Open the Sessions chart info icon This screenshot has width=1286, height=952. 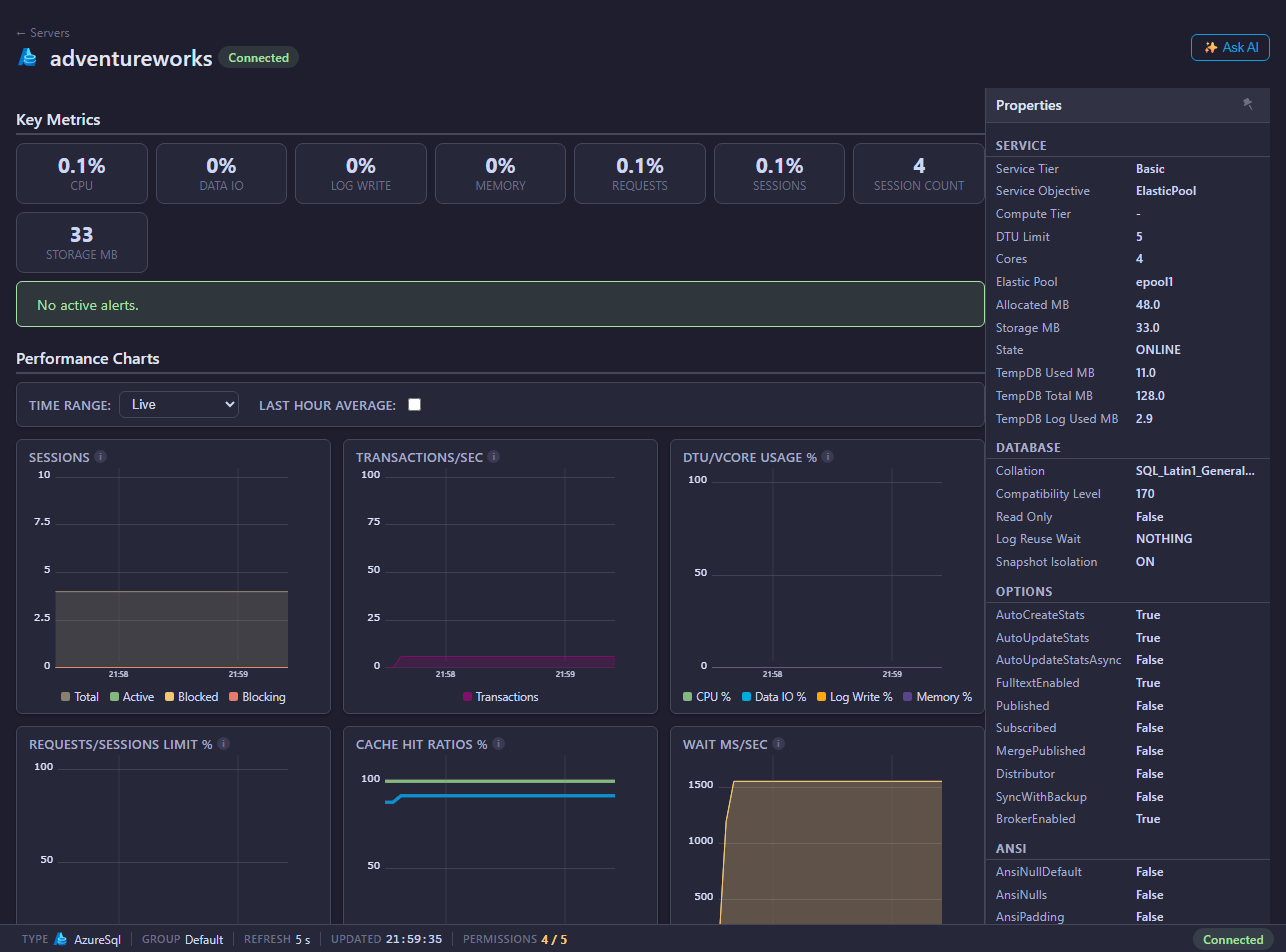click(101, 457)
